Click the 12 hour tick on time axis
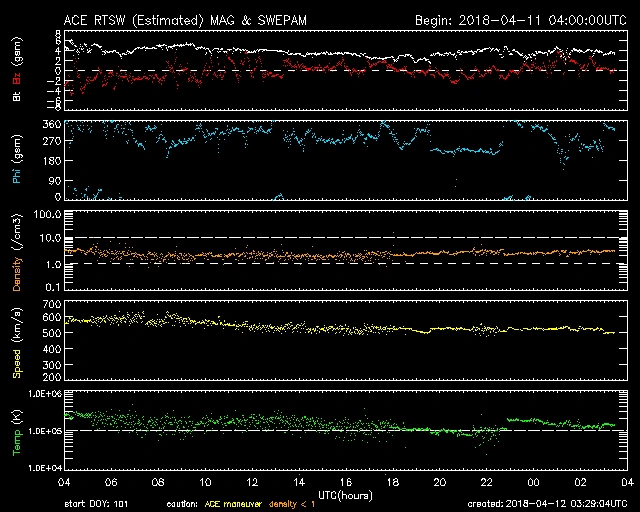 pos(252,481)
